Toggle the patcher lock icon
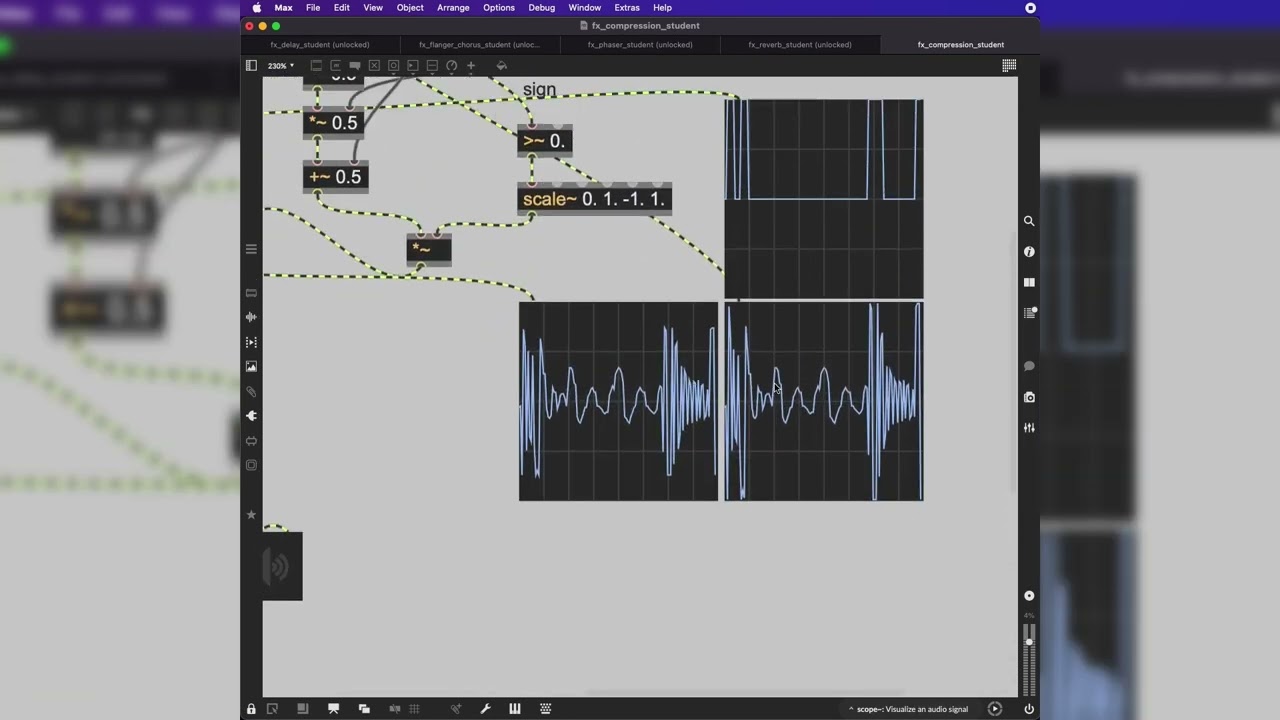This screenshot has width=1280, height=720. (x=251, y=709)
